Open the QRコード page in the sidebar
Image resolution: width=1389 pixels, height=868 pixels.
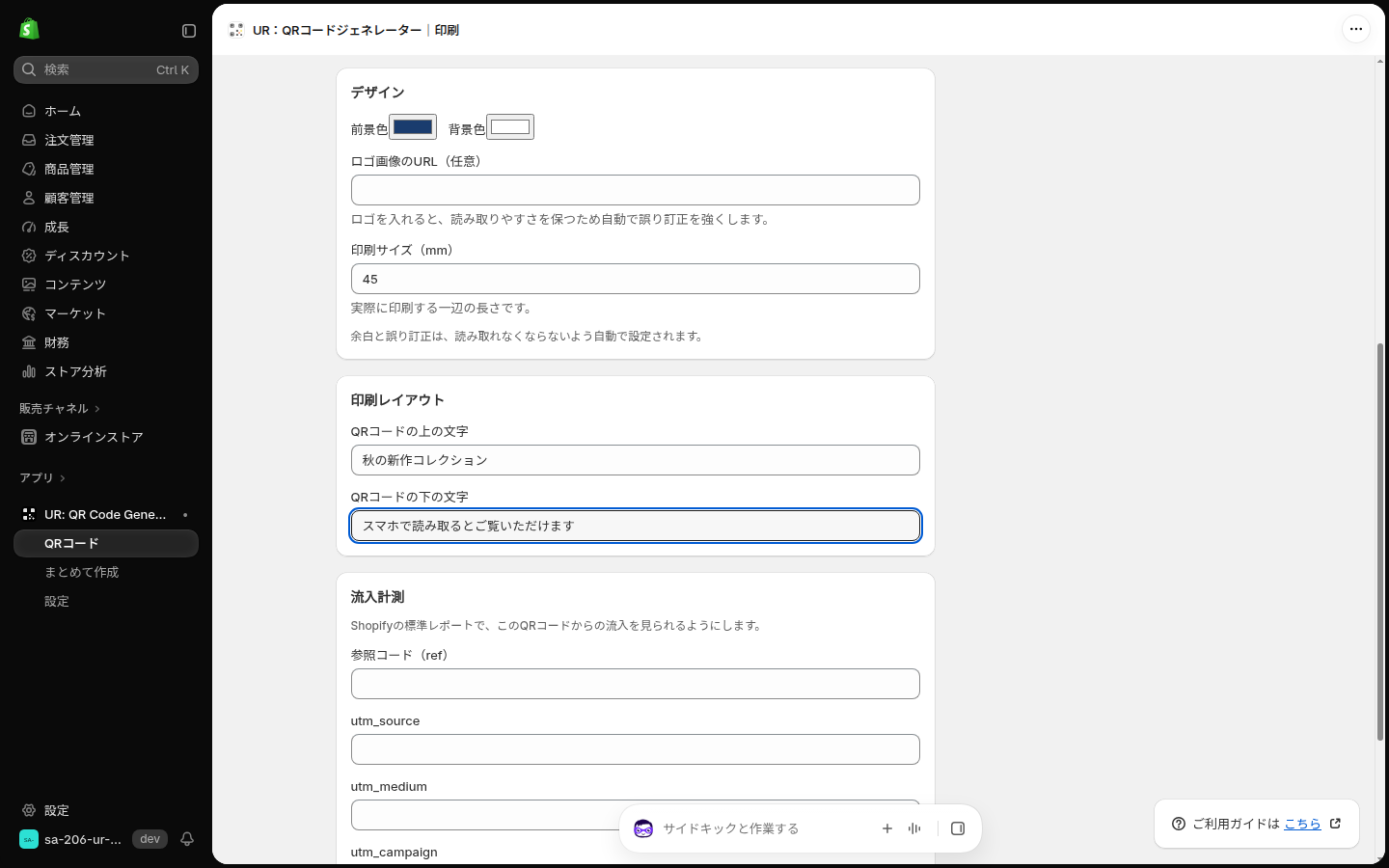coord(106,543)
